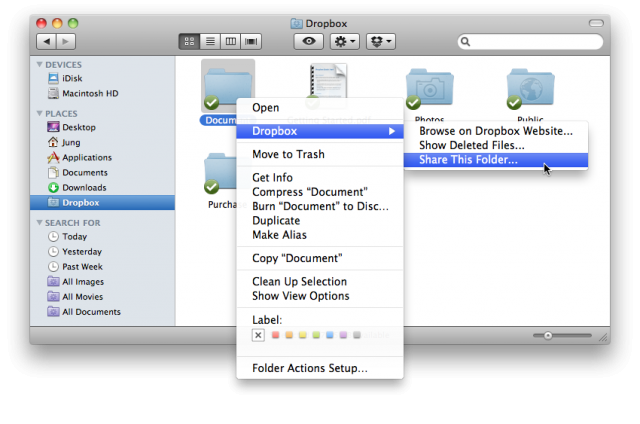The height and width of the screenshot is (424, 640).
Task: Choose Duplicate from the context menu
Action: (x=320, y=220)
